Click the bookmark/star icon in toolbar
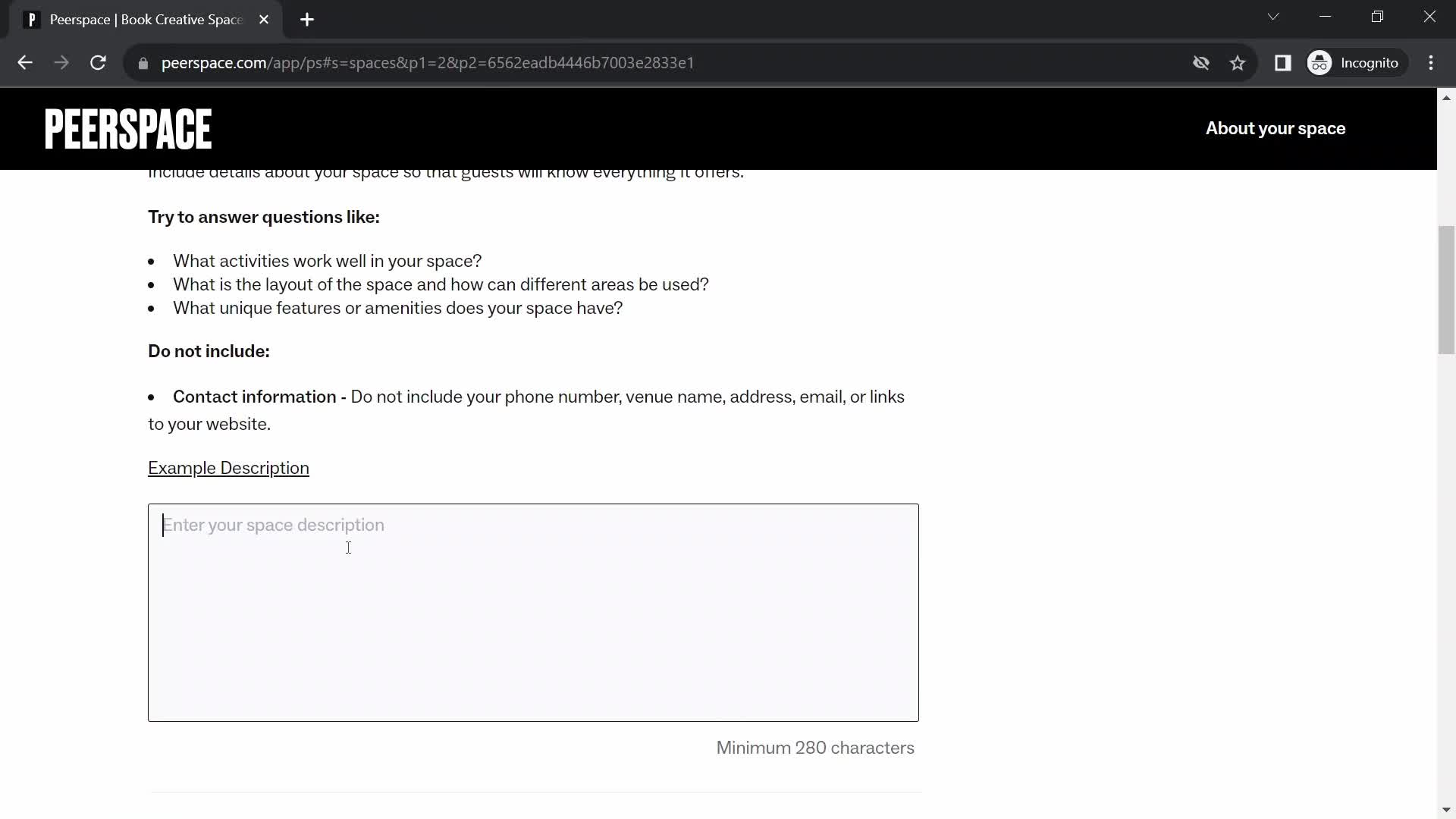Screen dimensions: 1456x819 1238,62
